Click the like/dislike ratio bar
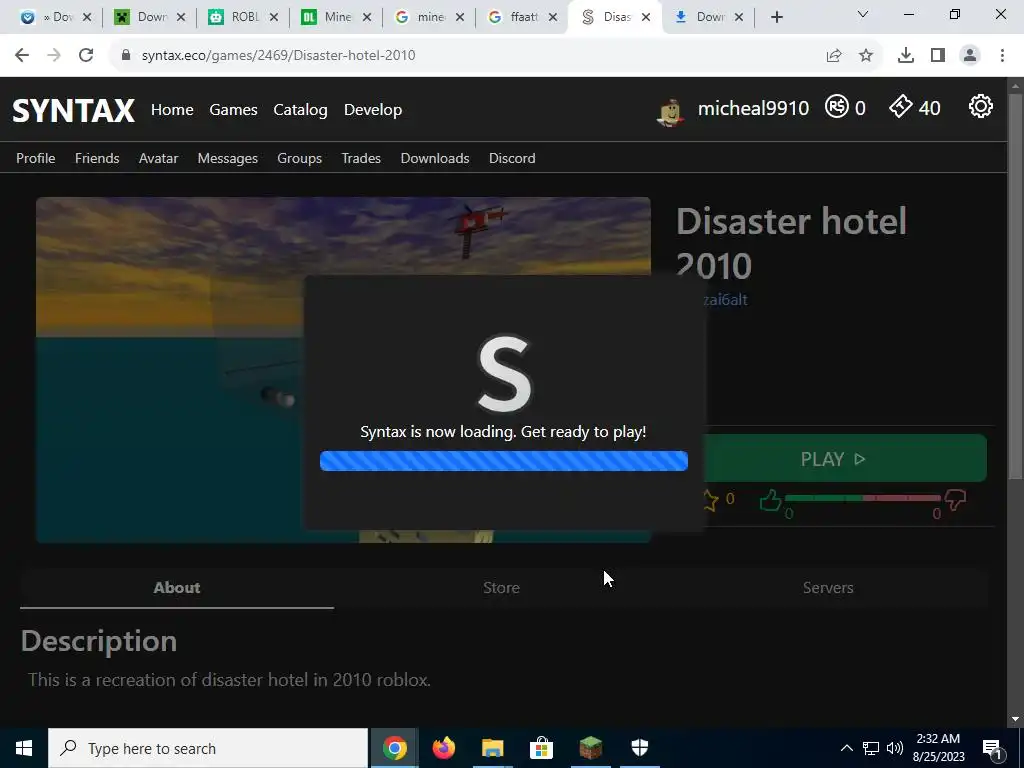Image resolution: width=1024 pixels, height=768 pixels. [863, 498]
